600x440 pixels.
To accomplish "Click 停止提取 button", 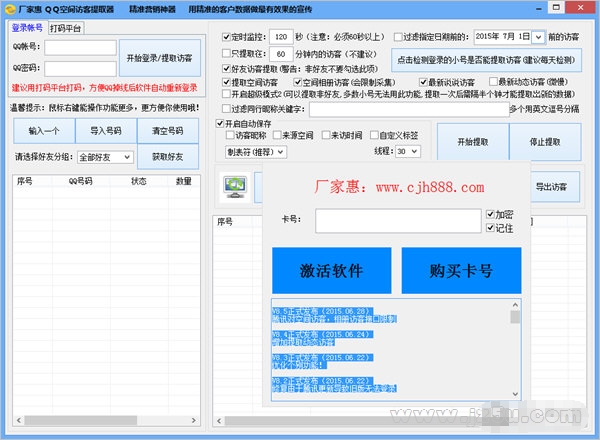I will coord(545,142).
